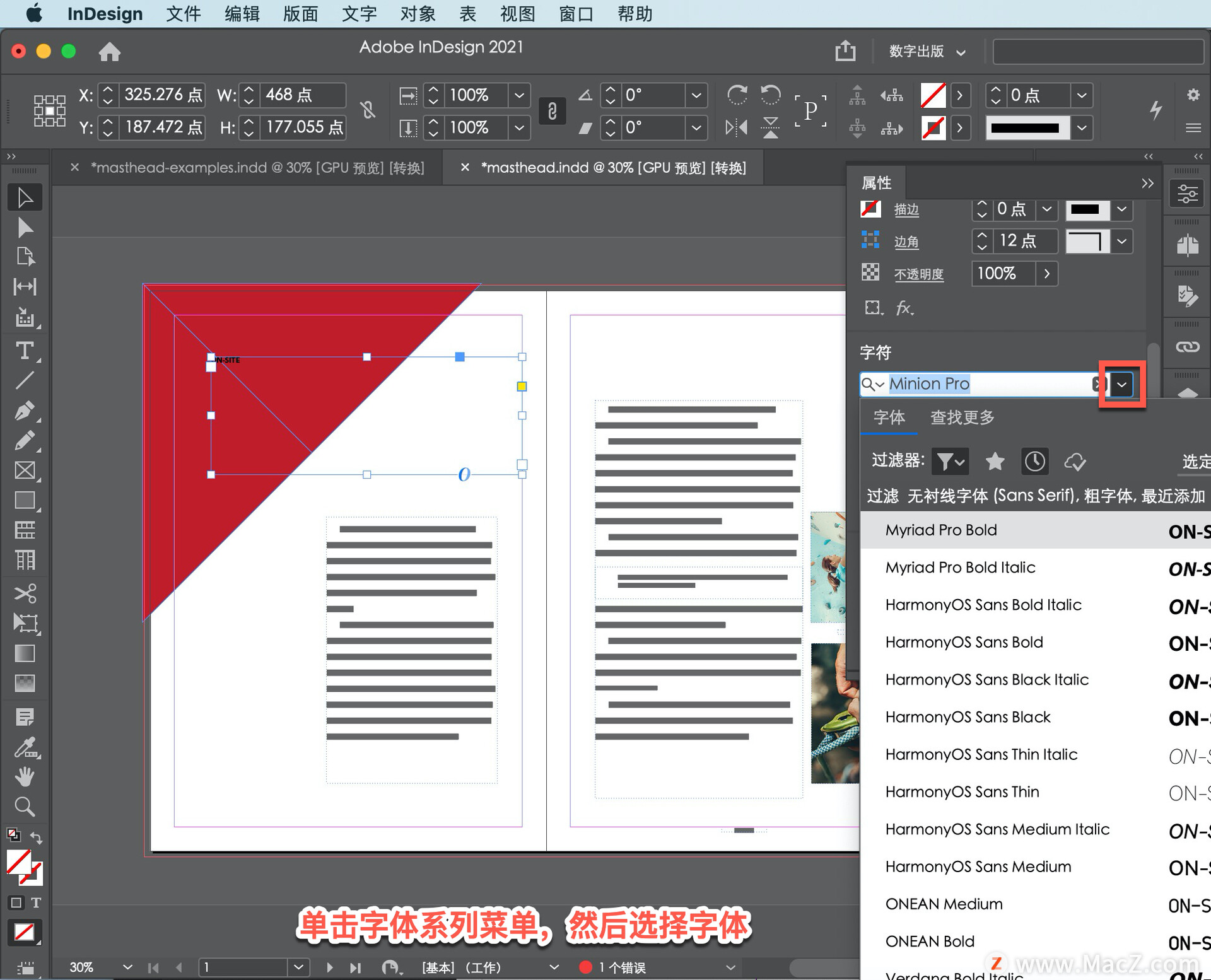Screen dimensions: 1211x980
Task: Select the Gradient Swatch tool
Action: 25,653
